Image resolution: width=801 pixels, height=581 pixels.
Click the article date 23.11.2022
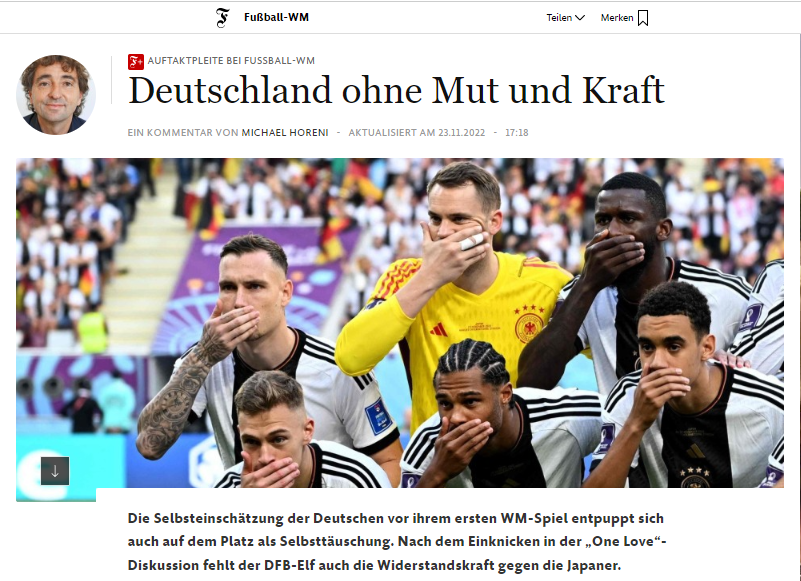461,132
